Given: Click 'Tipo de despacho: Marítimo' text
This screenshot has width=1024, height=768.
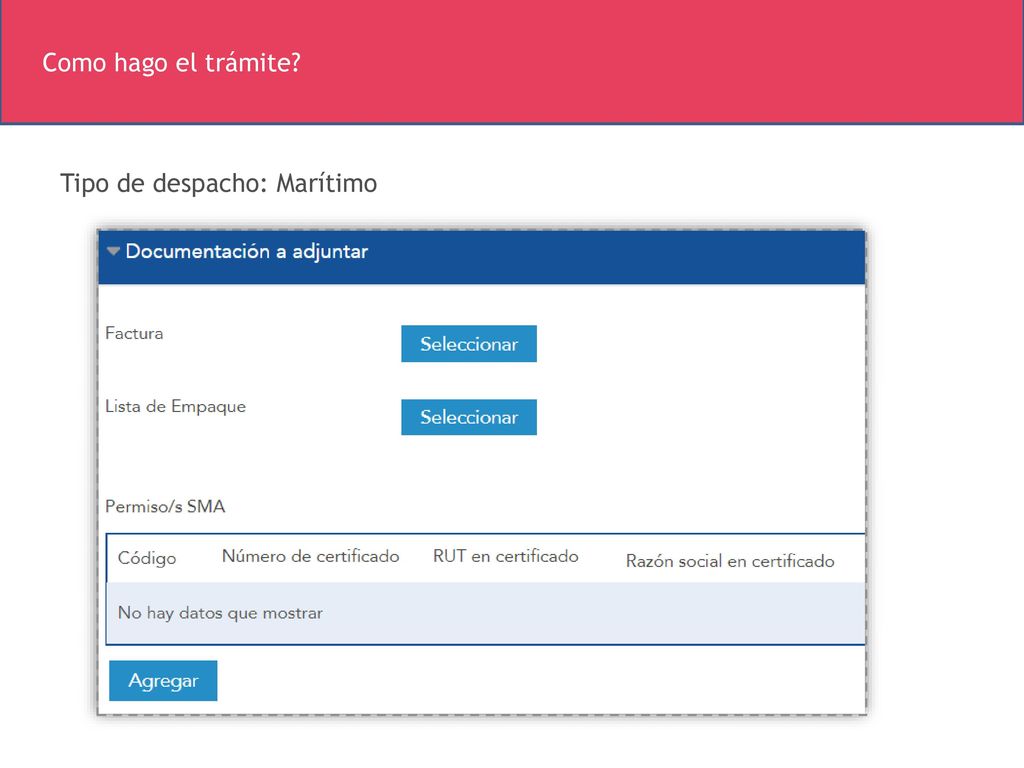Looking at the screenshot, I should point(219,184).
